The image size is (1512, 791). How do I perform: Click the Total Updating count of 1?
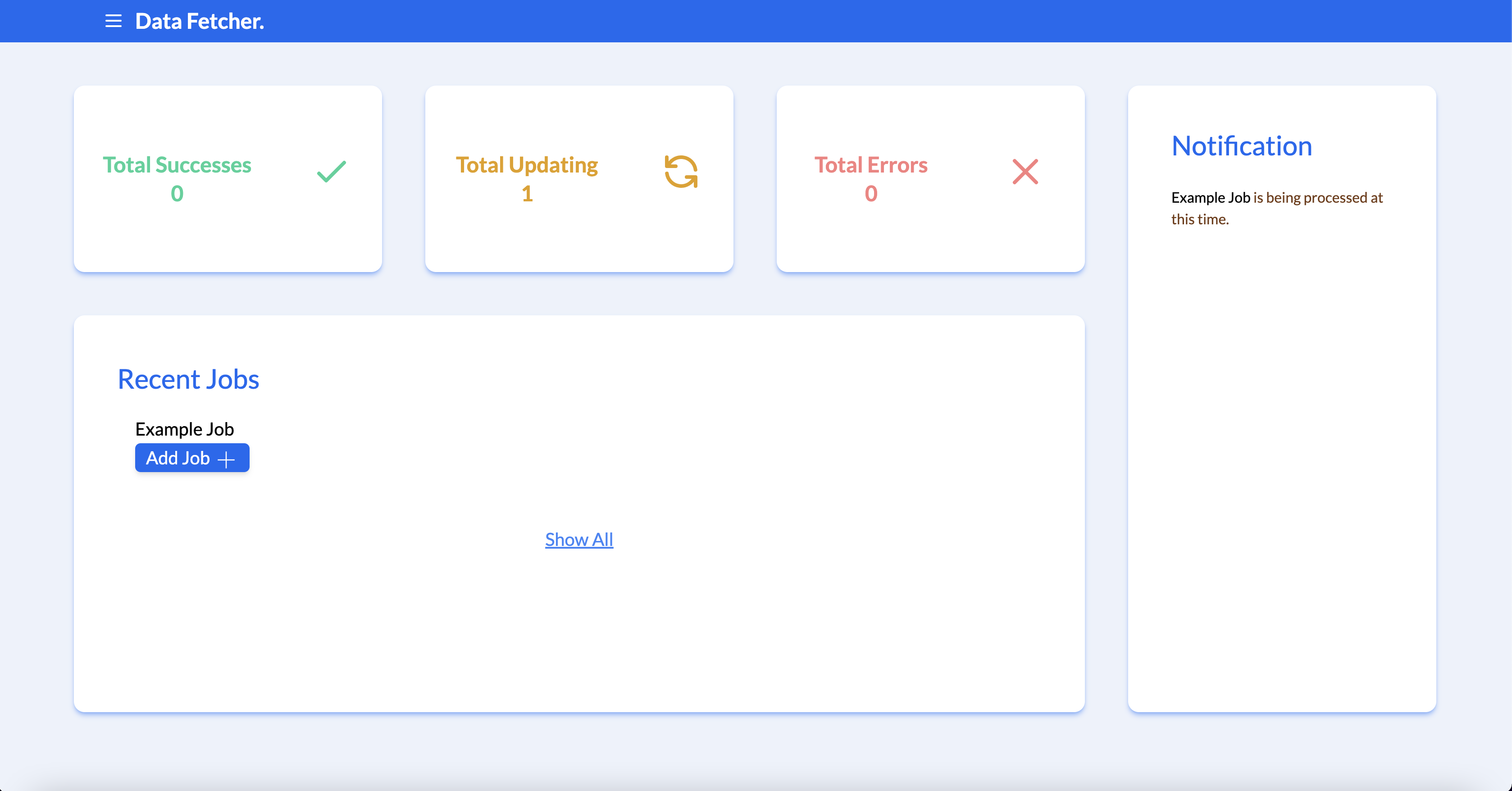(527, 194)
